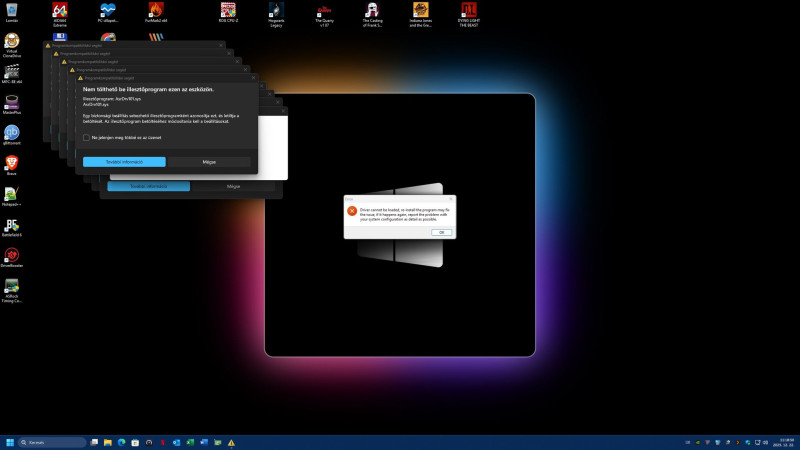Open the PC health heart-monitor shortcut
The width and height of the screenshot is (800, 450).
coord(108,13)
